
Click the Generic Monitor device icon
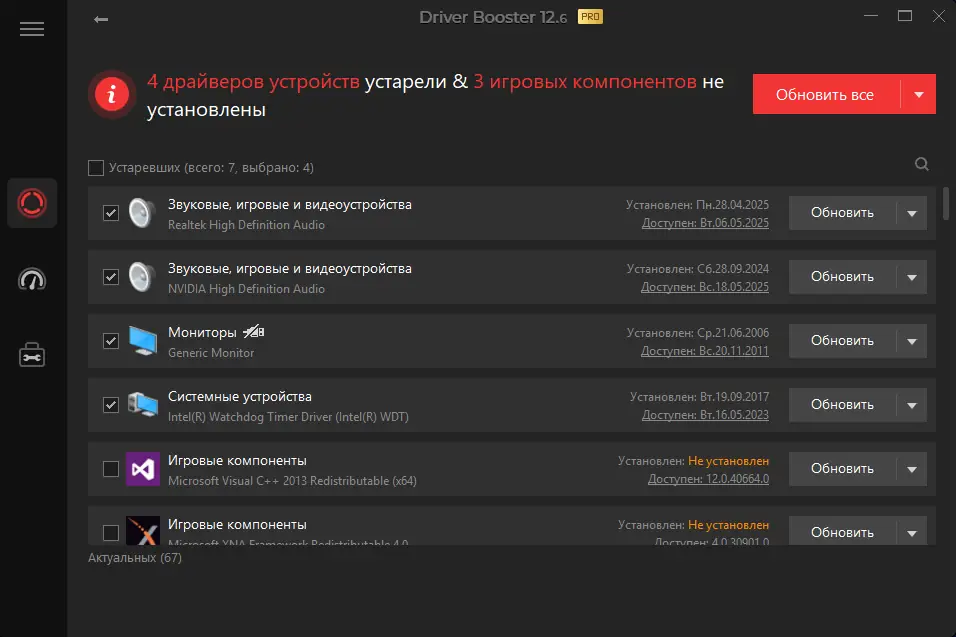pyautogui.click(x=143, y=341)
